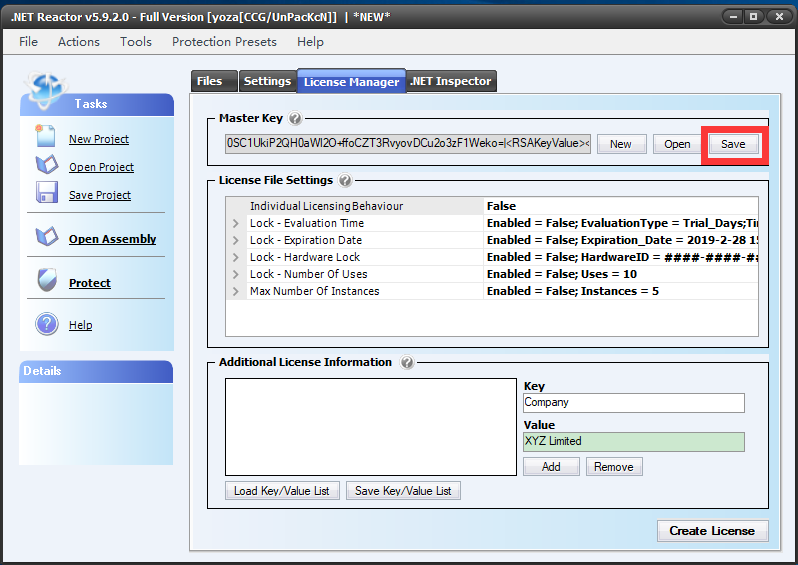Minimize the .NET Reactor window
Image resolution: width=798 pixels, height=565 pixels.
point(733,17)
